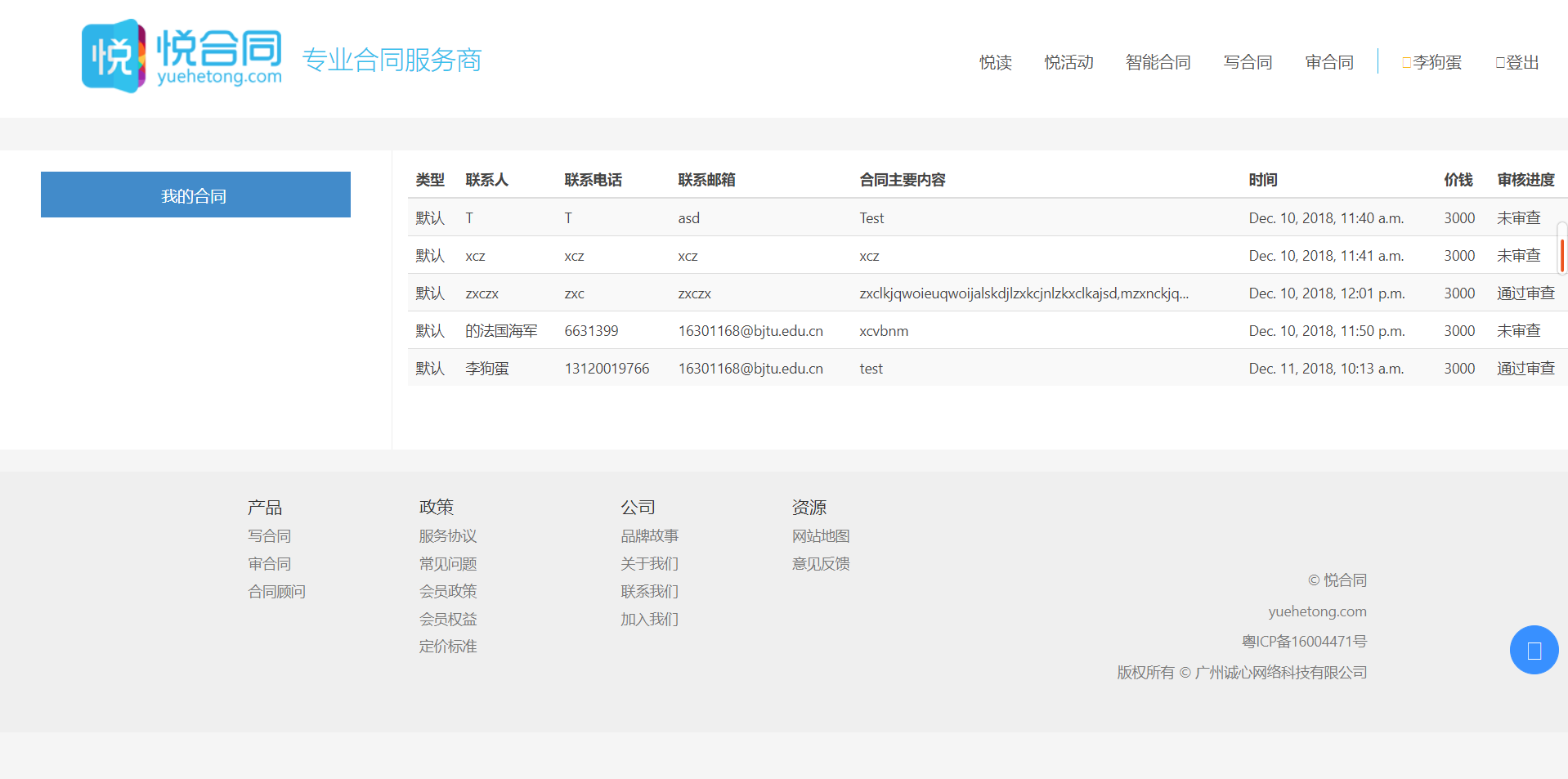Open footer link 会员政策

point(447,591)
